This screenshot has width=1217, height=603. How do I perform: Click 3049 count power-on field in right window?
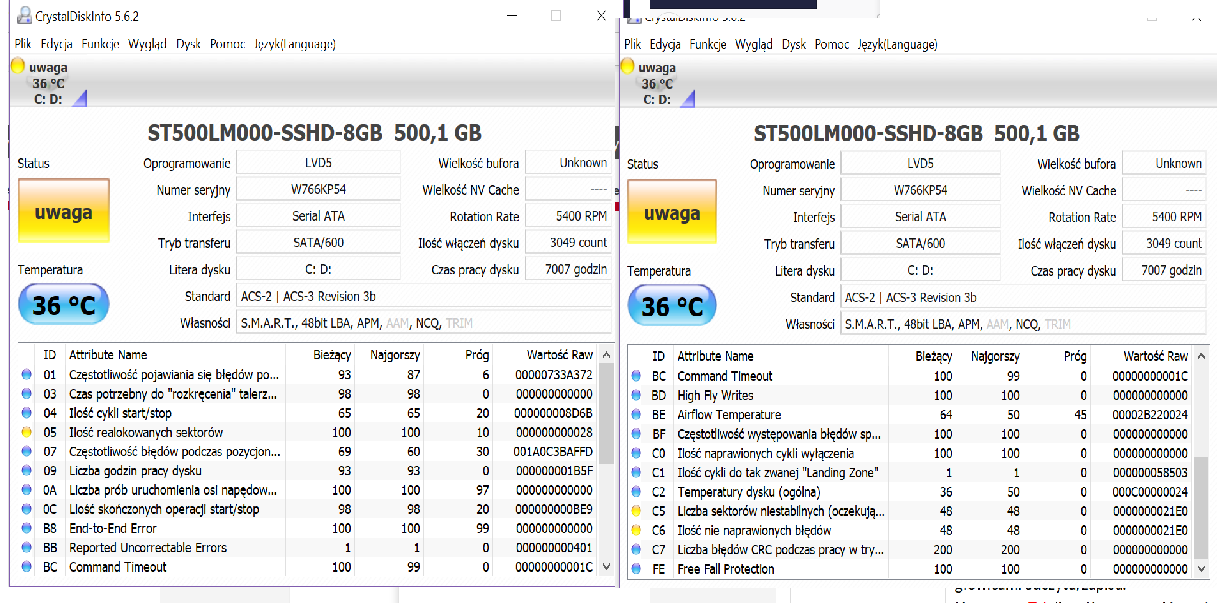pos(1164,243)
